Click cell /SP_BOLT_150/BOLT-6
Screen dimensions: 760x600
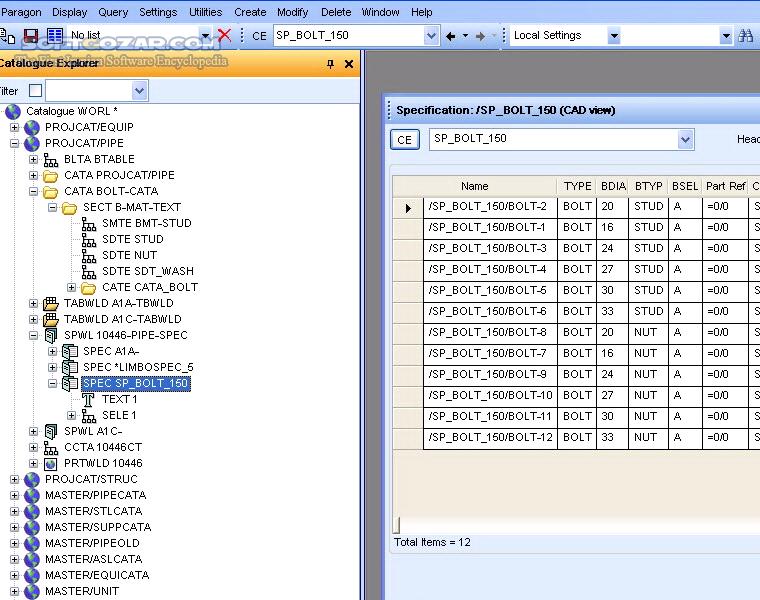(x=490, y=312)
